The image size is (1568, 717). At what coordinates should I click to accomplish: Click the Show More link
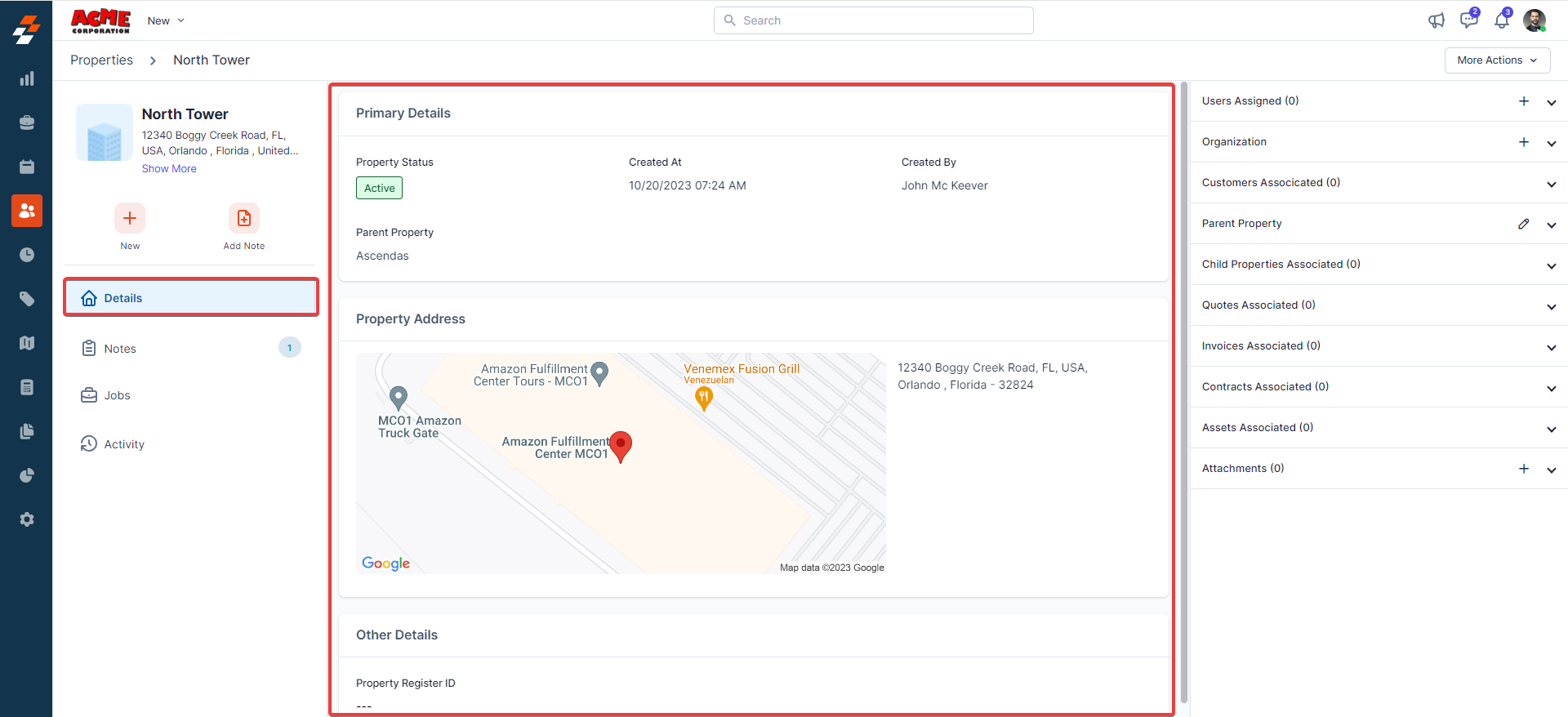tap(169, 169)
